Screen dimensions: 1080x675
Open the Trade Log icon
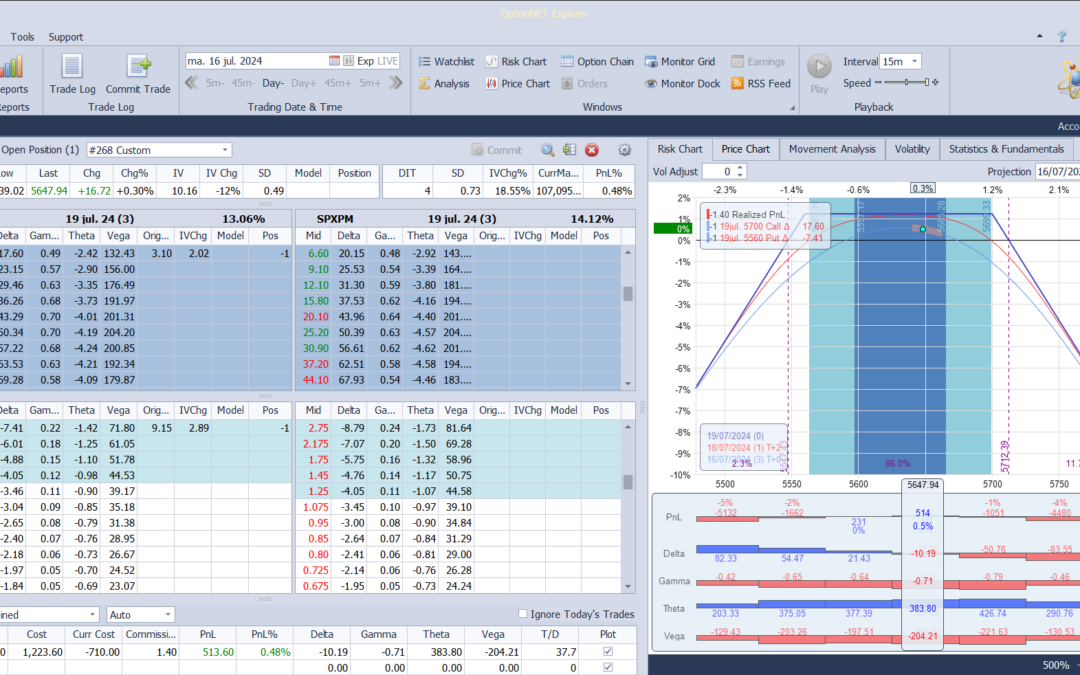72,68
